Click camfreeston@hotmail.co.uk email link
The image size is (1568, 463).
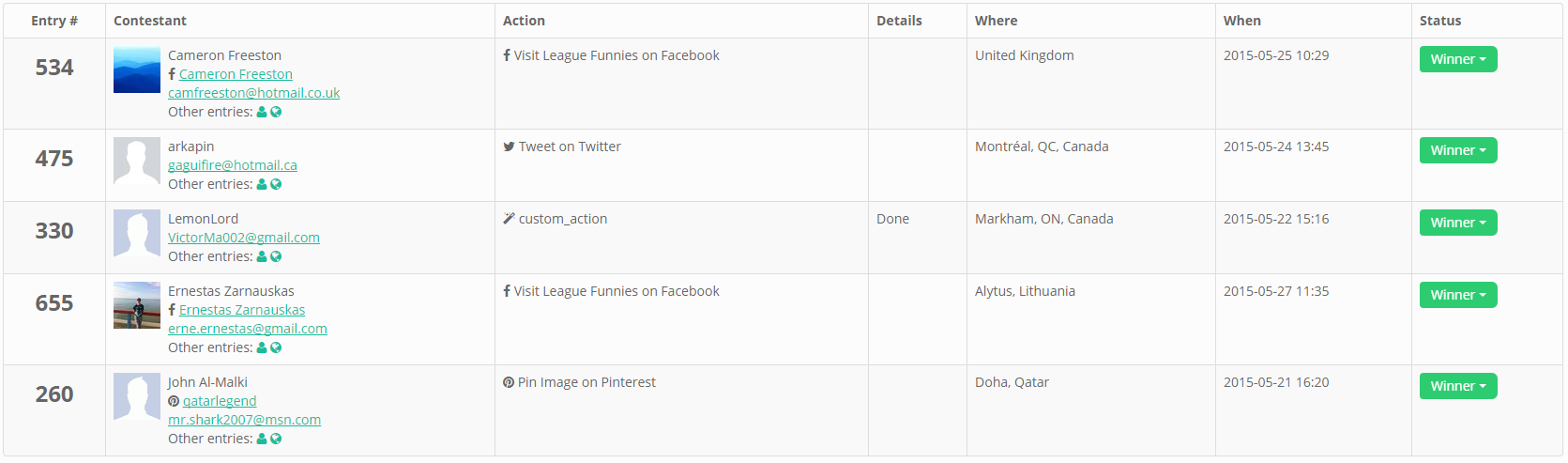click(253, 93)
